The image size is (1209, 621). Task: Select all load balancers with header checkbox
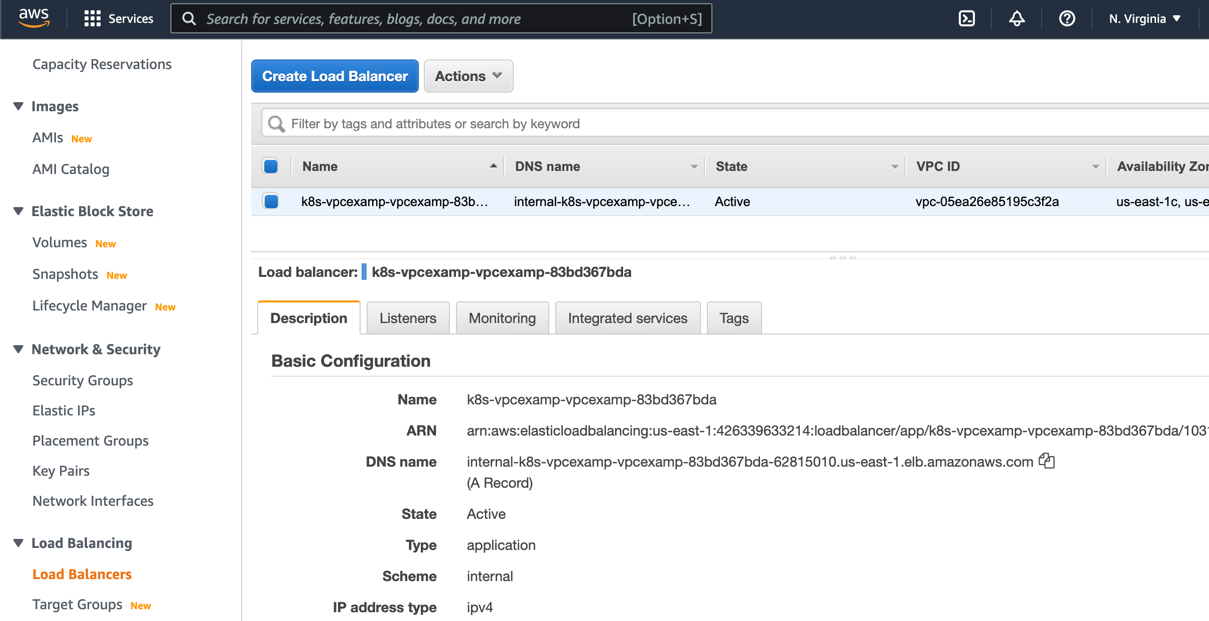[271, 166]
